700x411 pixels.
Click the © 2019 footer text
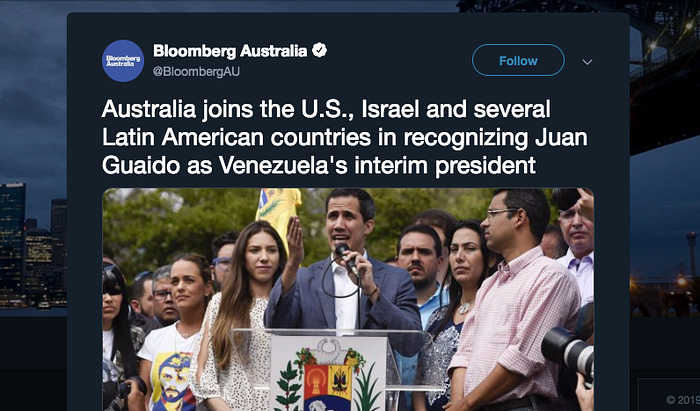[x=683, y=399]
